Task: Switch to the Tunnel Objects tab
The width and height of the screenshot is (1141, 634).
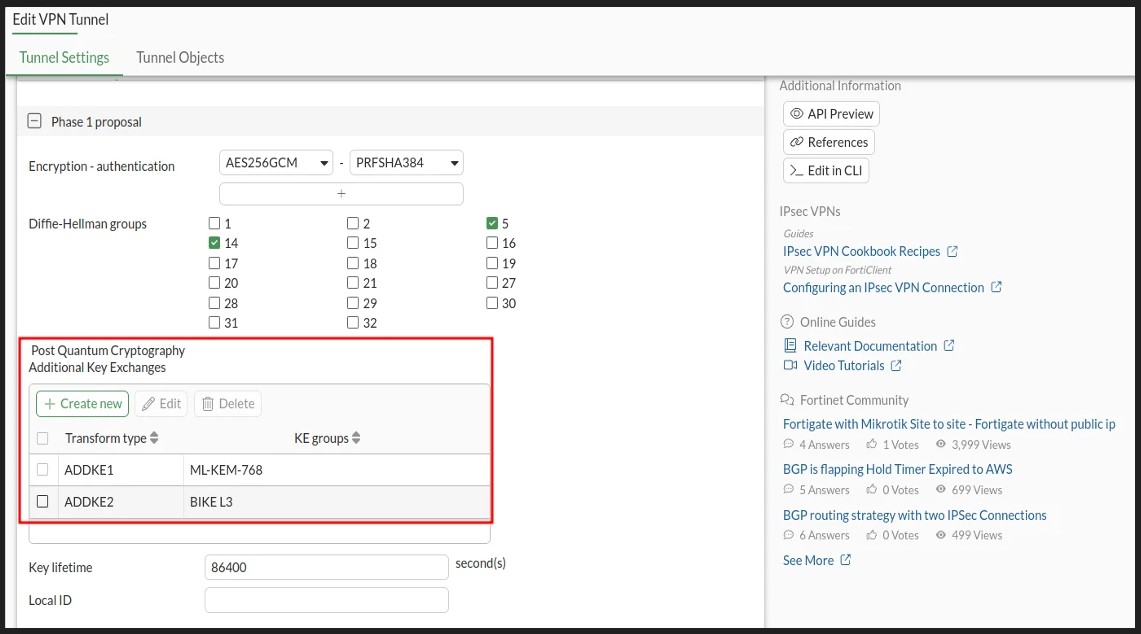Action: [x=180, y=58]
